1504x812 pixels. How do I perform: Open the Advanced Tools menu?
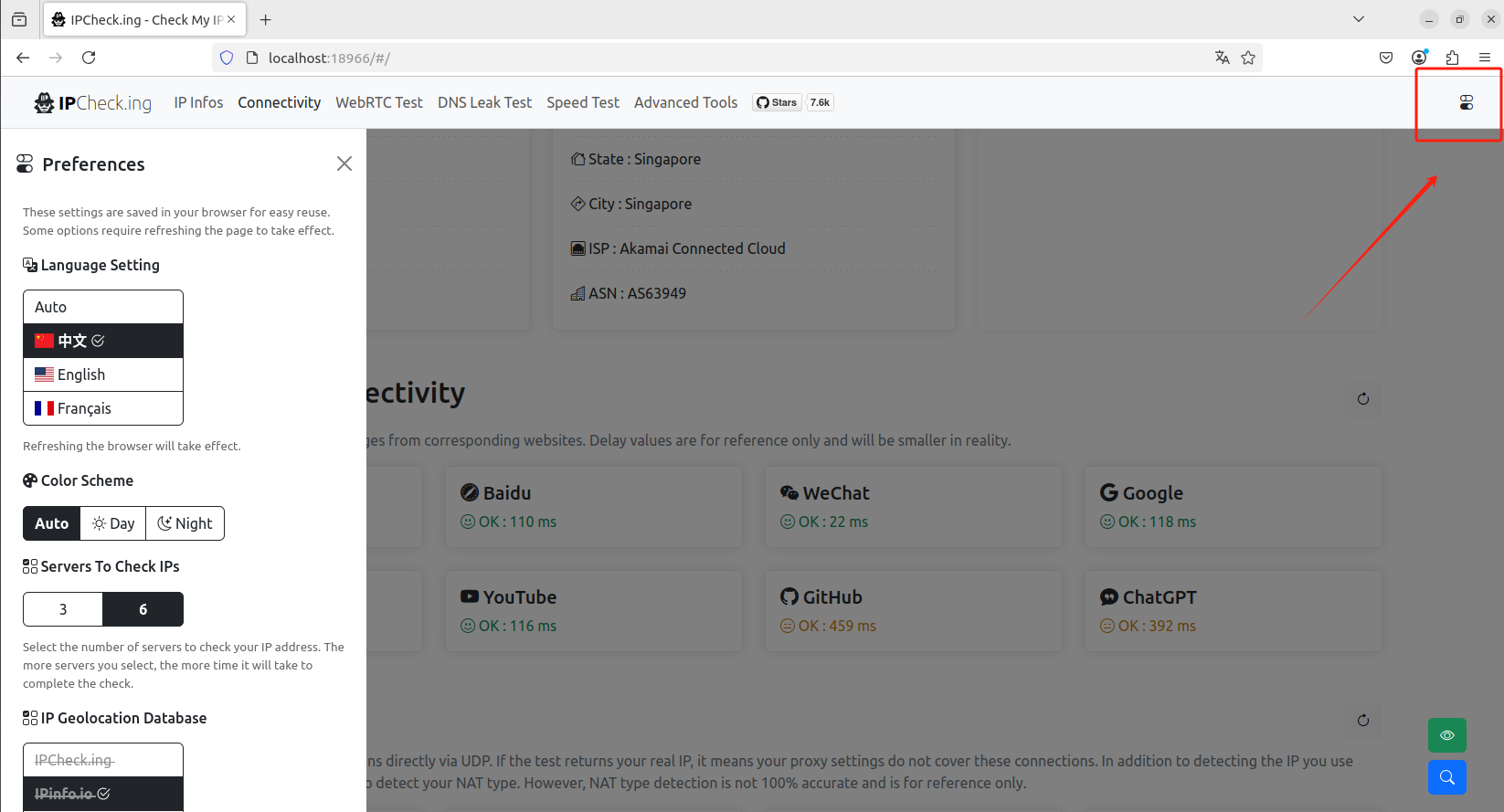tap(685, 102)
